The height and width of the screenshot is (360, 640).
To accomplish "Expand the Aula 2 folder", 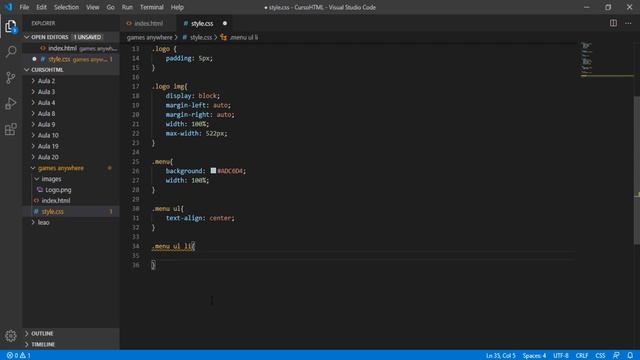I will (x=71, y=81).
